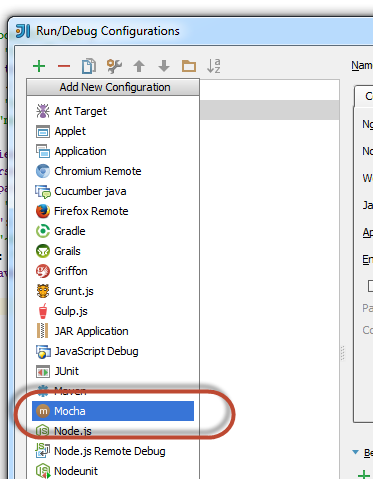Viewport: 373px width, 479px height.
Task: Click the red minus Remove Configuration icon
Action: pyautogui.click(x=64, y=66)
